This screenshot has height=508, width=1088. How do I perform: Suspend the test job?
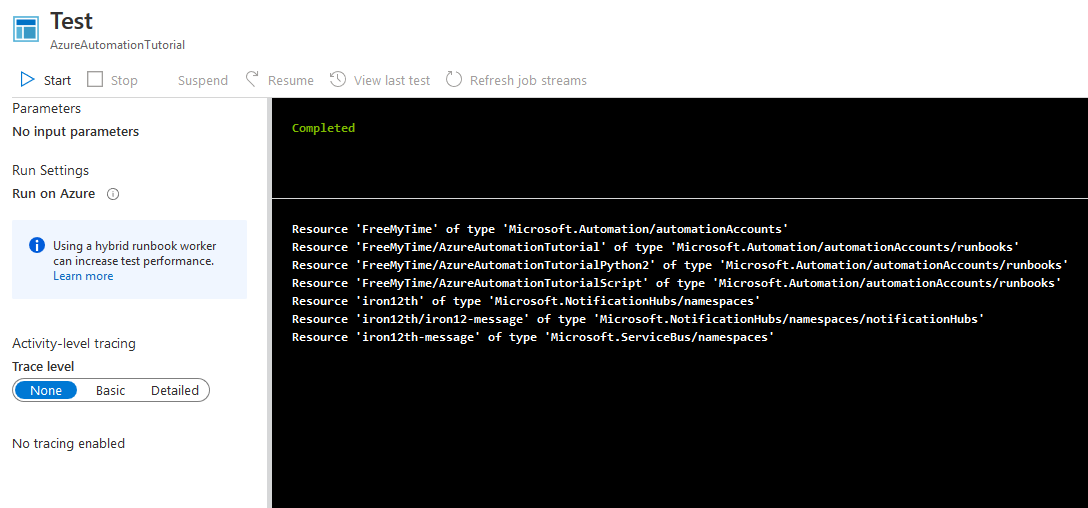tap(202, 81)
